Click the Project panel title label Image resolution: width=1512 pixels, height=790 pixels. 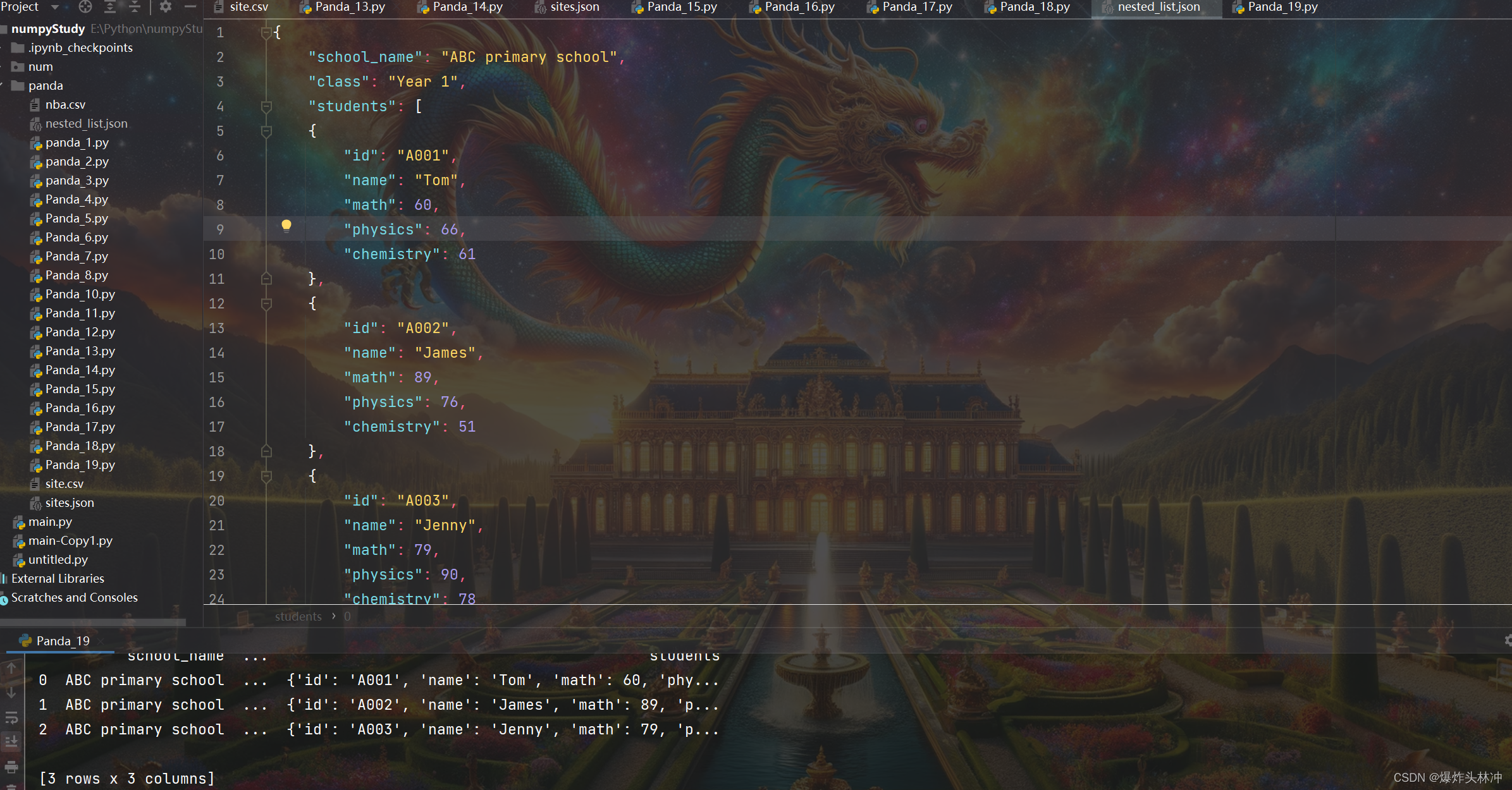[x=20, y=7]
